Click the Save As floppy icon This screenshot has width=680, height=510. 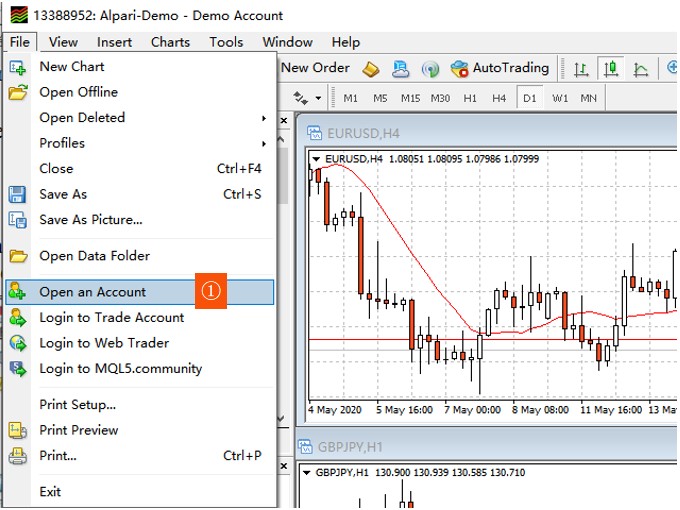coord(17,195)
